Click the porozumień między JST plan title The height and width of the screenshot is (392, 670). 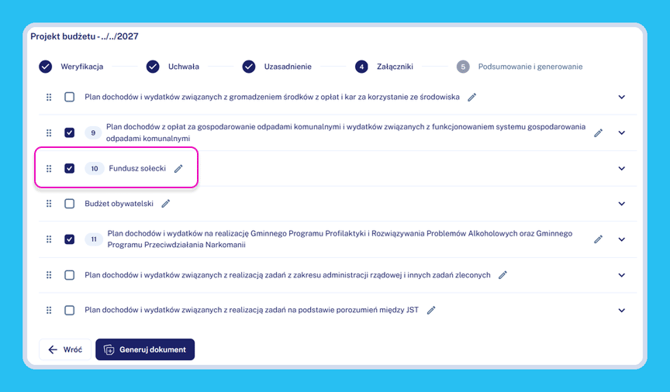(251, 310)
